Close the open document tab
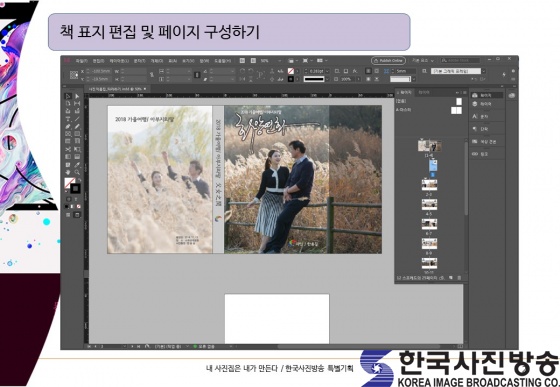This screenshot has height=387, width=560. tap(145, 89)
